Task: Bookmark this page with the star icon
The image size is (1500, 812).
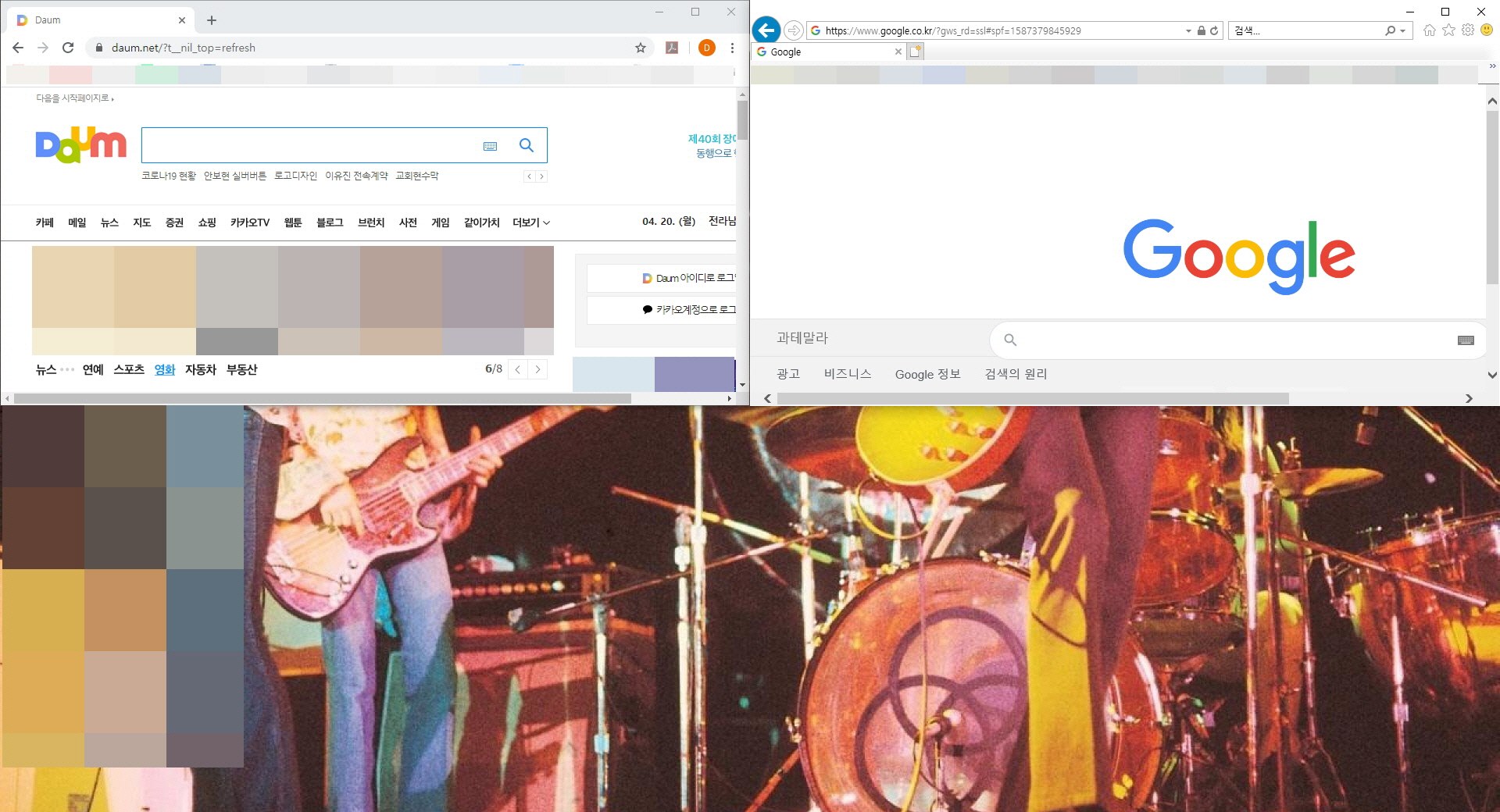Action: point(641,48)
